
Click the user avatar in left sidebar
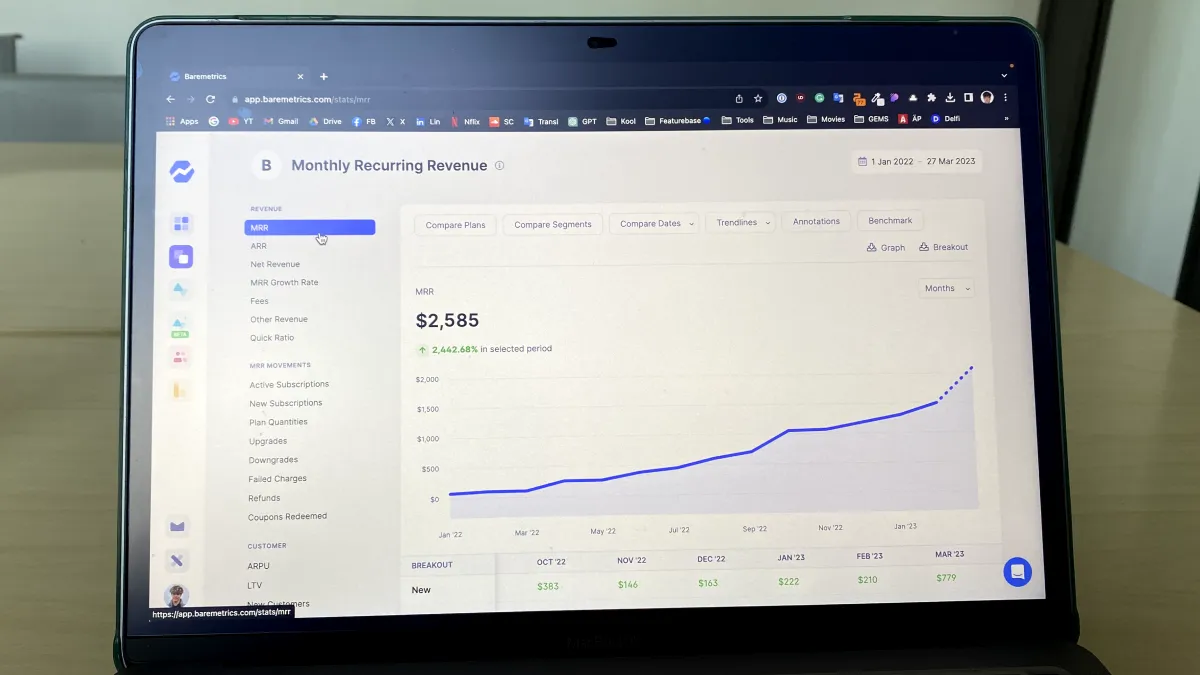coord(177,596)
